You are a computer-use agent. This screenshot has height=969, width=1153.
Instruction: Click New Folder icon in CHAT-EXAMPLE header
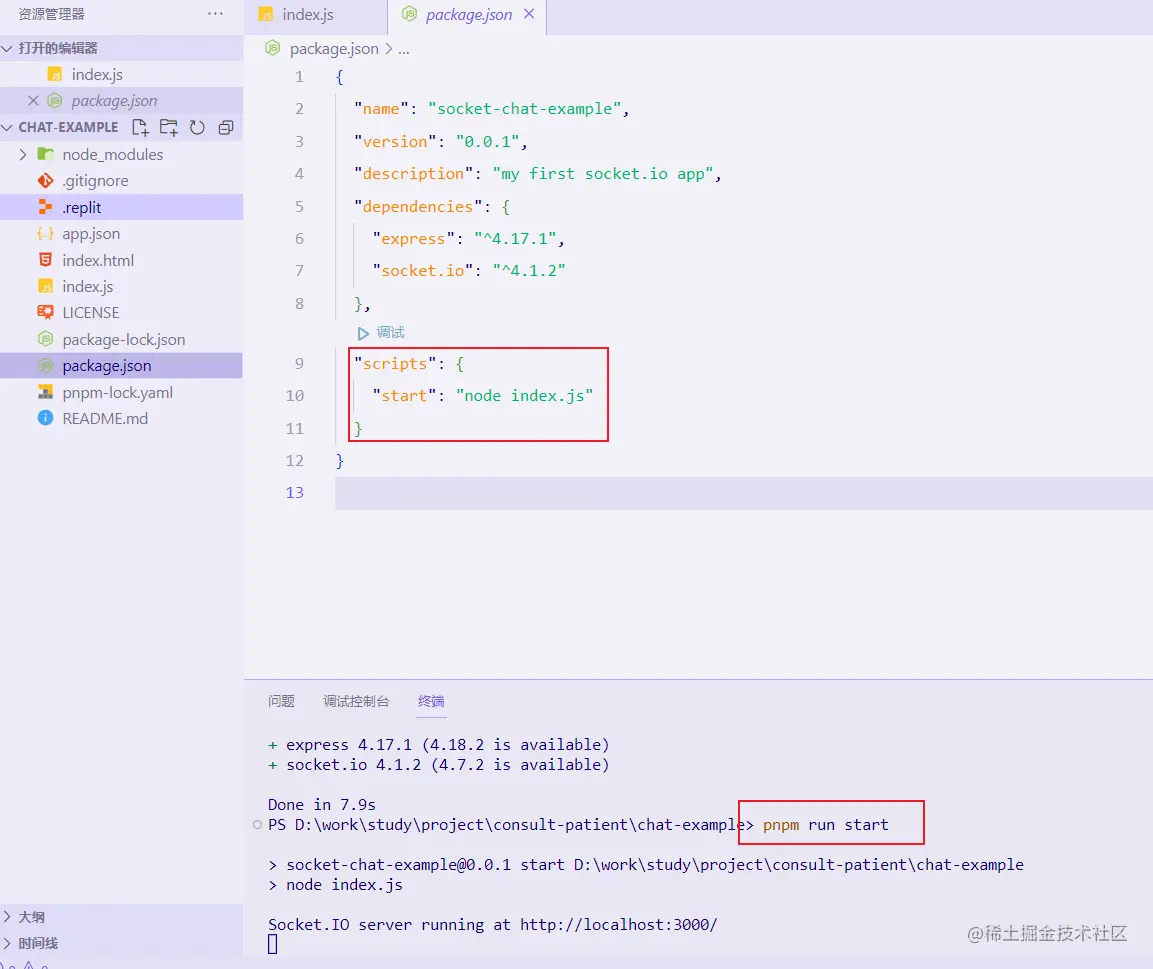[168, 128]
